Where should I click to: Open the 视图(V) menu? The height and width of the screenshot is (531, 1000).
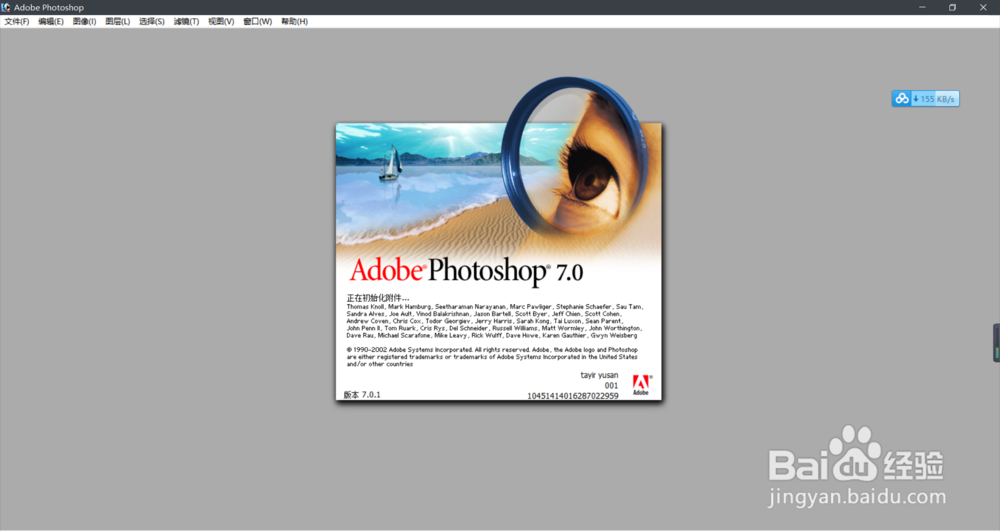point(221,22)
